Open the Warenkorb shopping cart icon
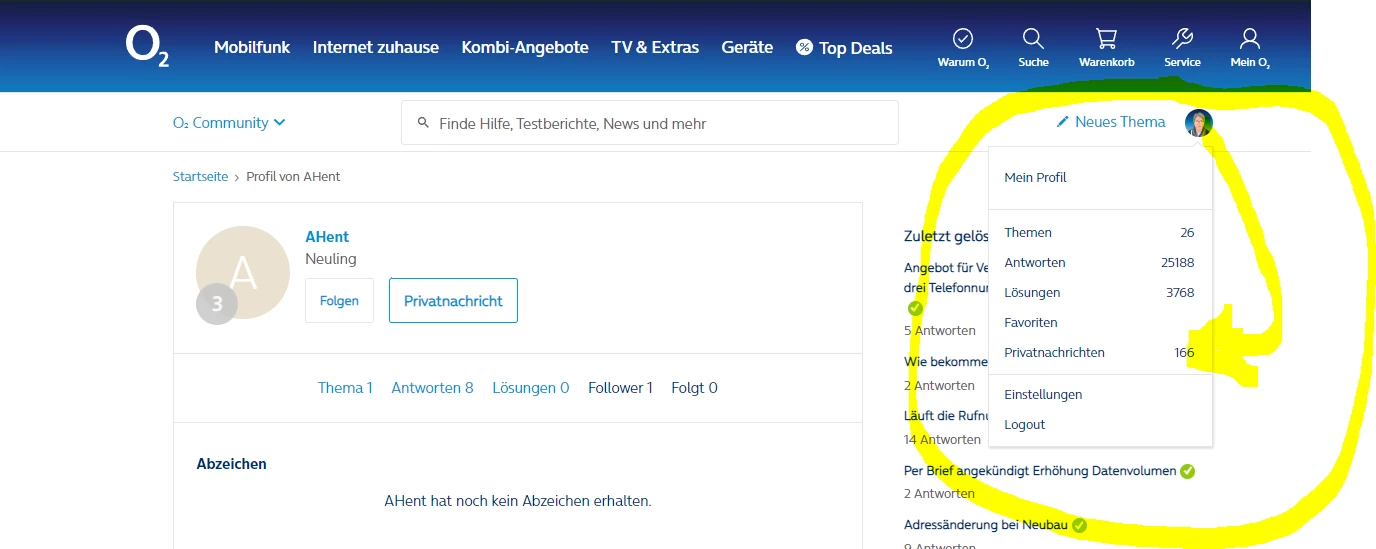The width and height of the screenshot is (1376, 549). (1106, 39)
